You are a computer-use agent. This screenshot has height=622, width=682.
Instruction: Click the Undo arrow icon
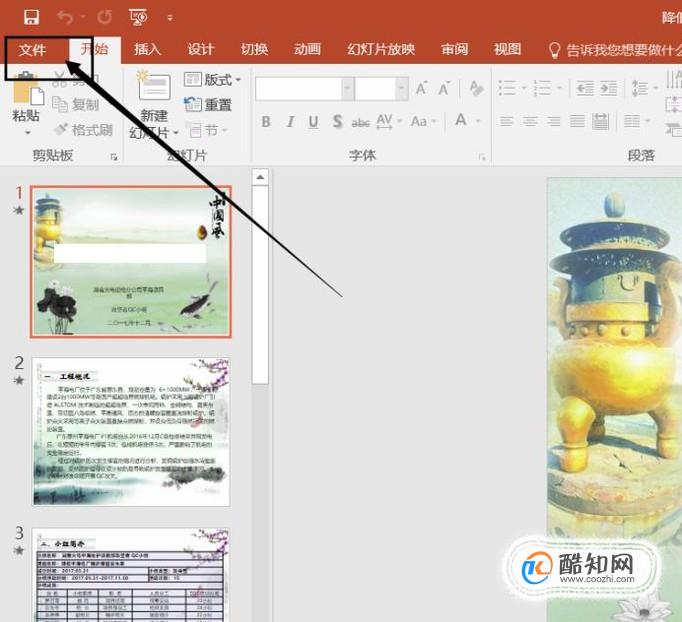tap(66, 17)
